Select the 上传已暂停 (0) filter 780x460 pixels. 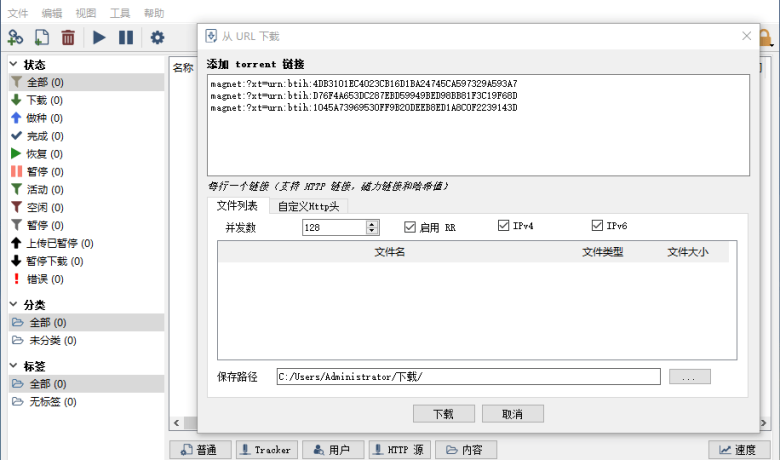point(87,243)
